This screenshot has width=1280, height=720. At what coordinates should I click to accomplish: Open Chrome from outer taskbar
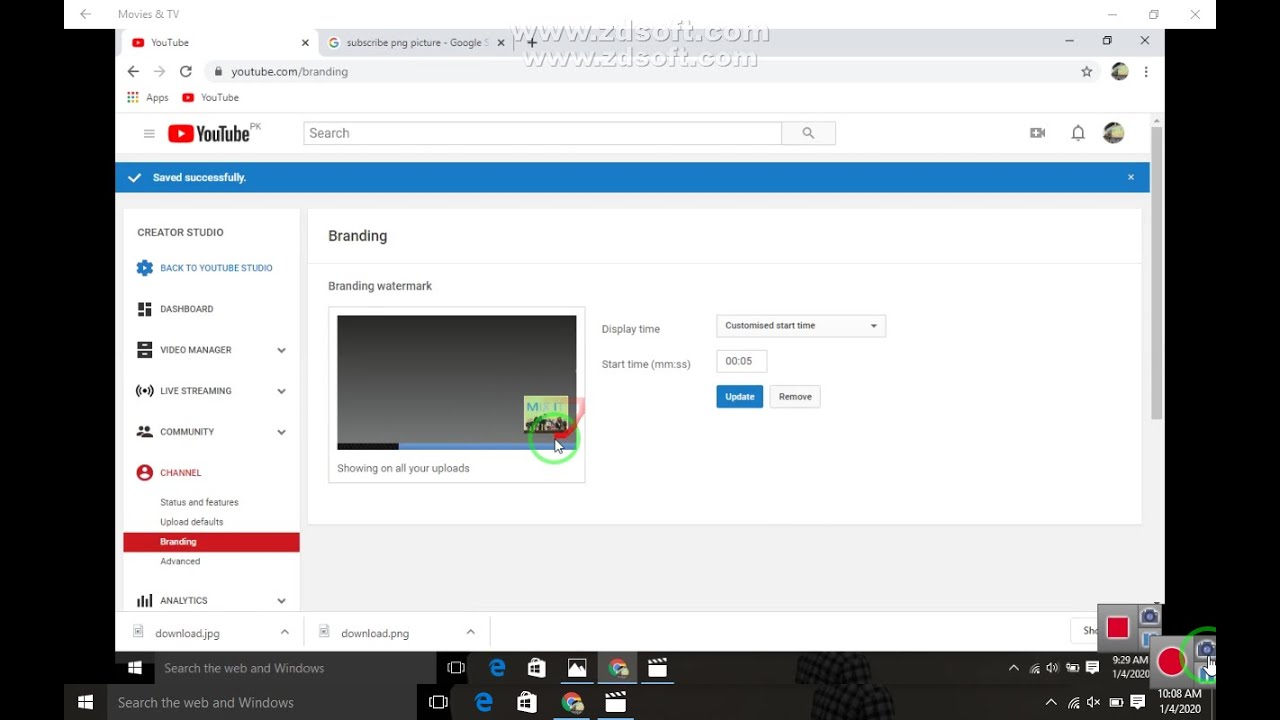pyautogui.click(x=572, y=703)
